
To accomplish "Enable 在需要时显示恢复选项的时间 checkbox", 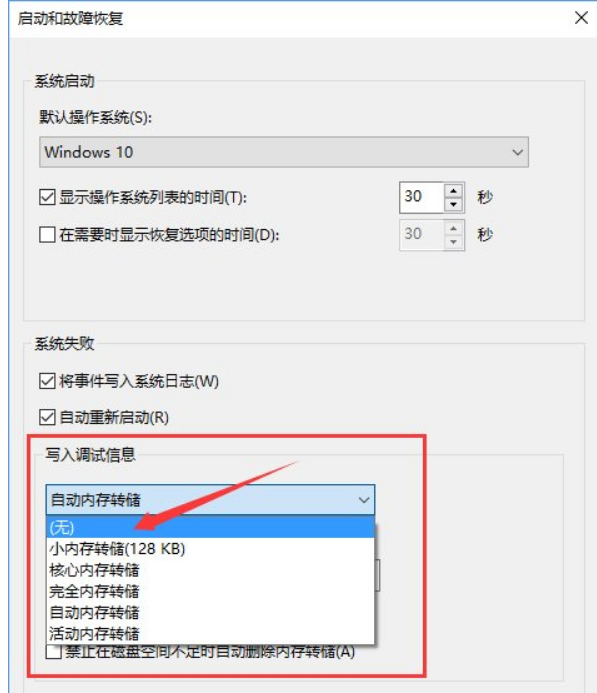I will 47,234.
